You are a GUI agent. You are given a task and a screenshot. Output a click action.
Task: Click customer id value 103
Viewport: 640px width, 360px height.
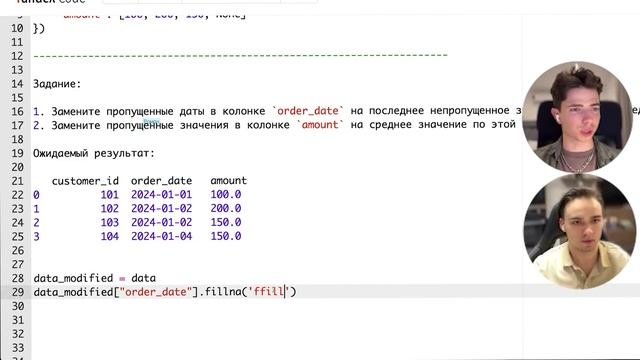coord(109,222)
